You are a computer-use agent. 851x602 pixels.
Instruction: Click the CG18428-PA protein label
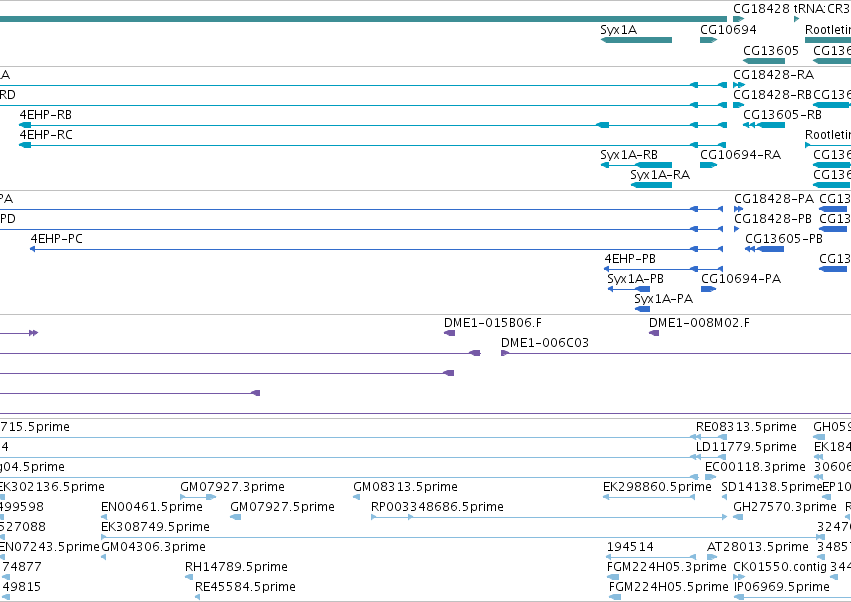tap(774, 199)
